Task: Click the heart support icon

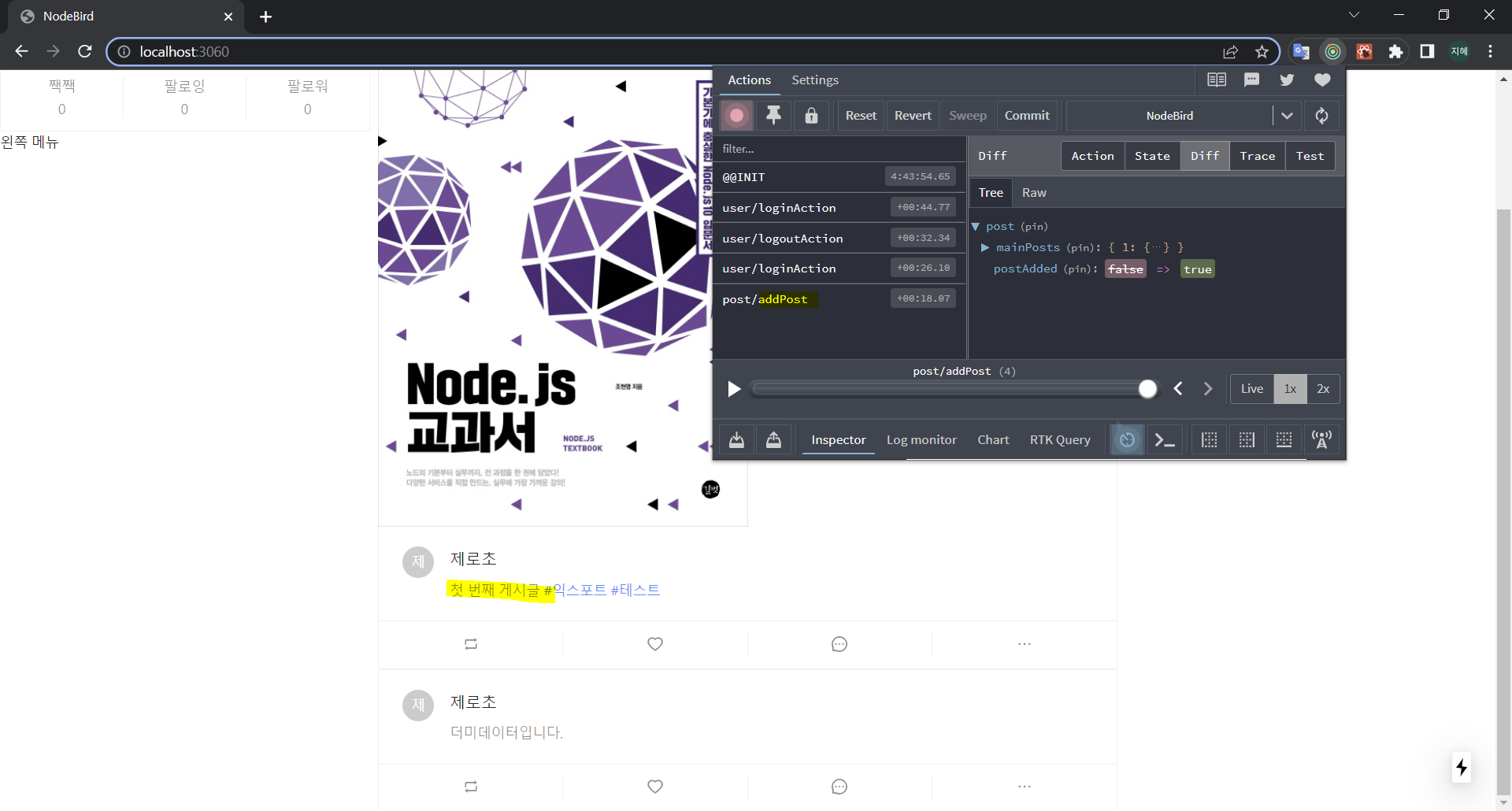Action: 1322,80
